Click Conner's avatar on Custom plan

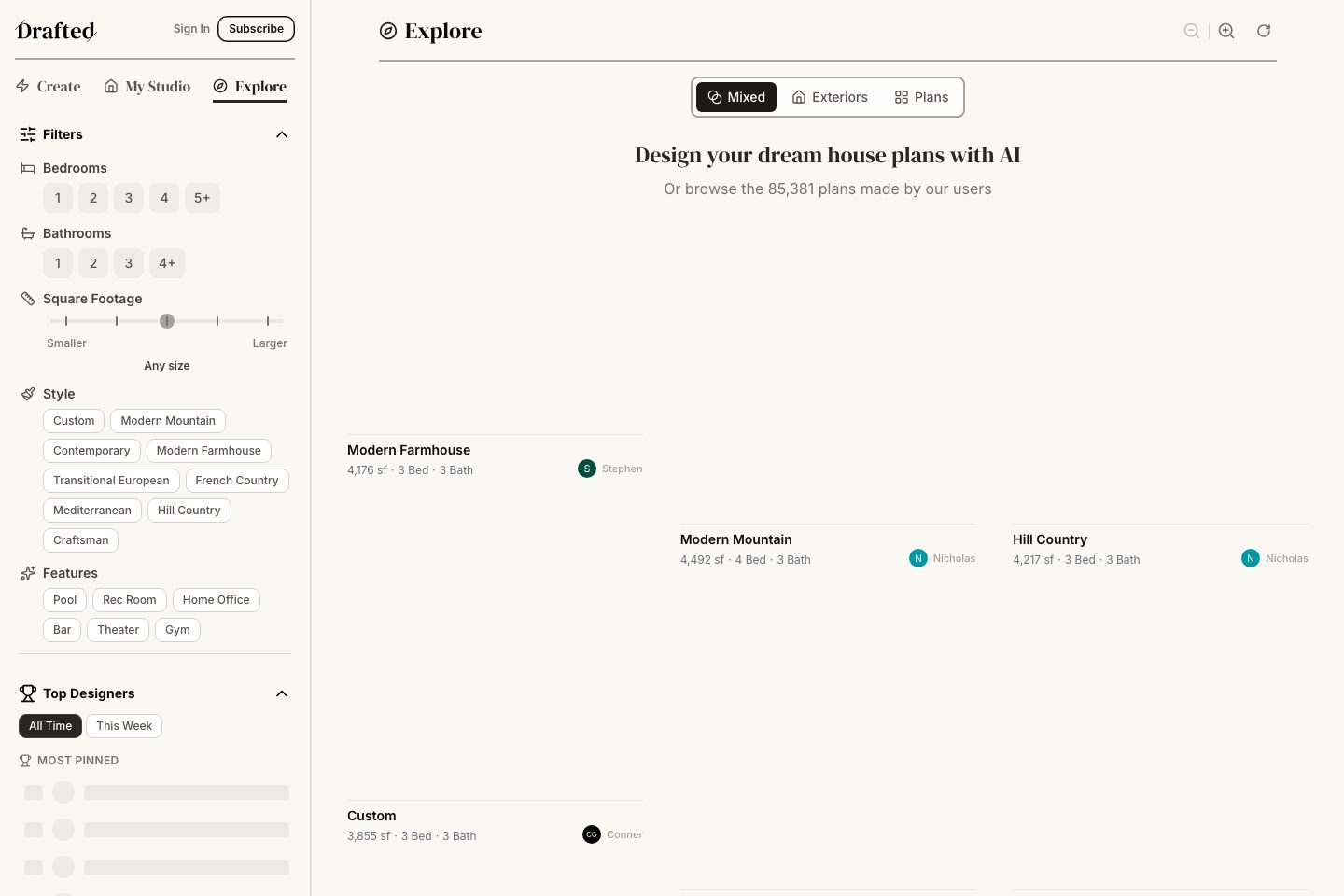(592, 834)
